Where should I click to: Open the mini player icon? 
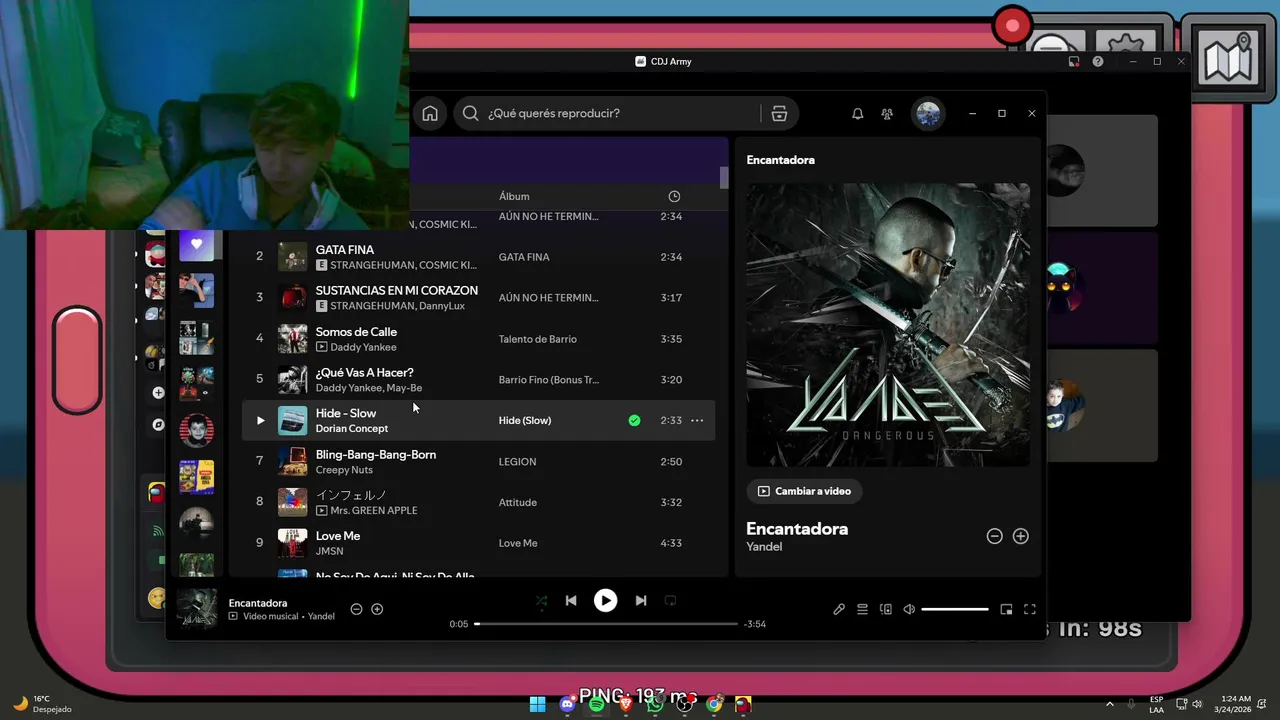pos(1006,609)
